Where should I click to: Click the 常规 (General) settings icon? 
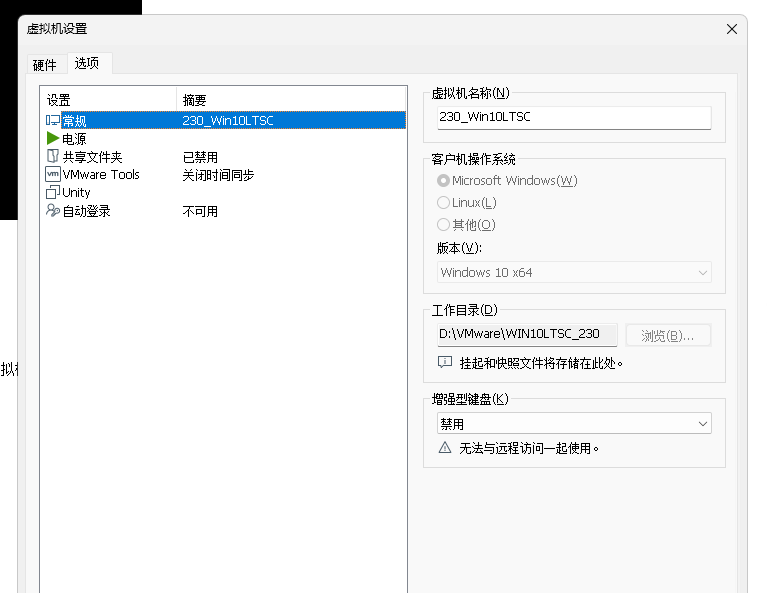pyautogui.click(x=53, y=120)
